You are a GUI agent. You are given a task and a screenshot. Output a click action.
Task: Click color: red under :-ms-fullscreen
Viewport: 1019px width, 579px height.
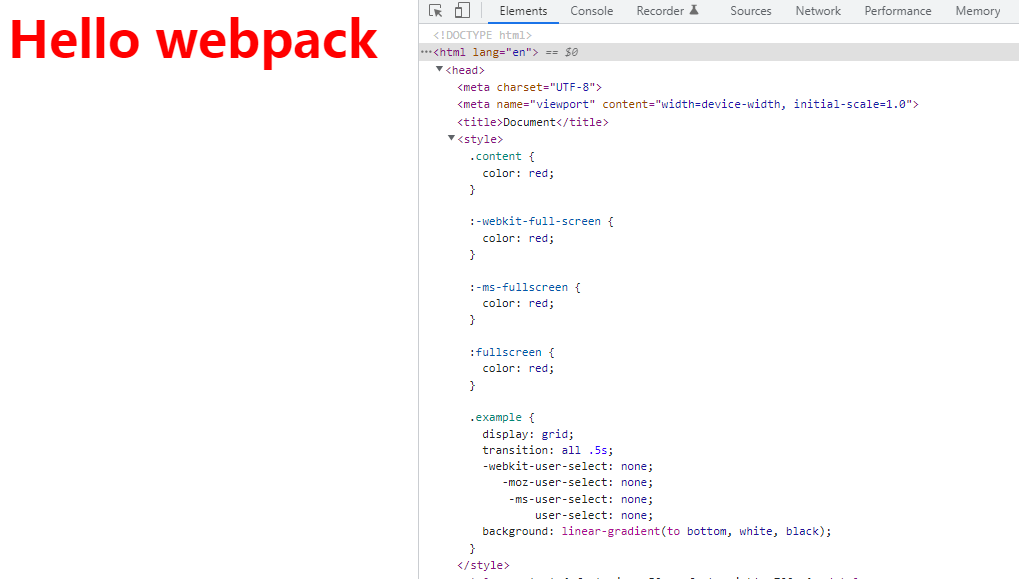[518, 303]
